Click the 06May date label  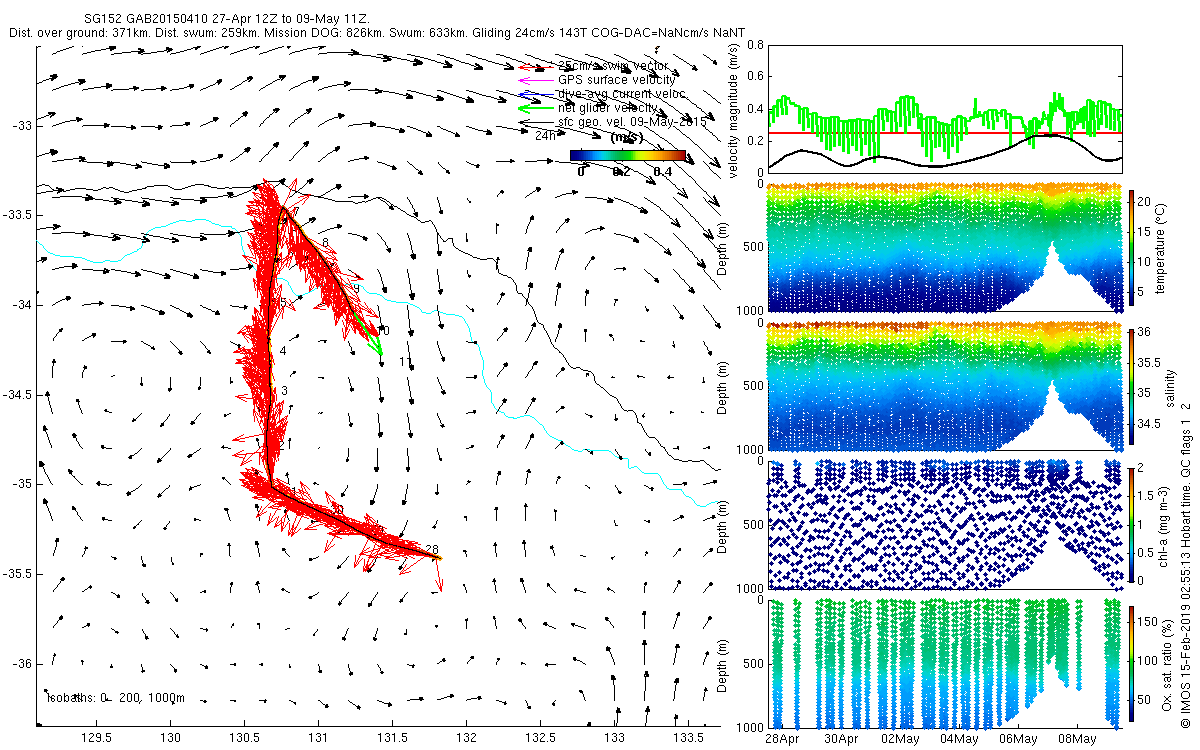[1019, 739]
